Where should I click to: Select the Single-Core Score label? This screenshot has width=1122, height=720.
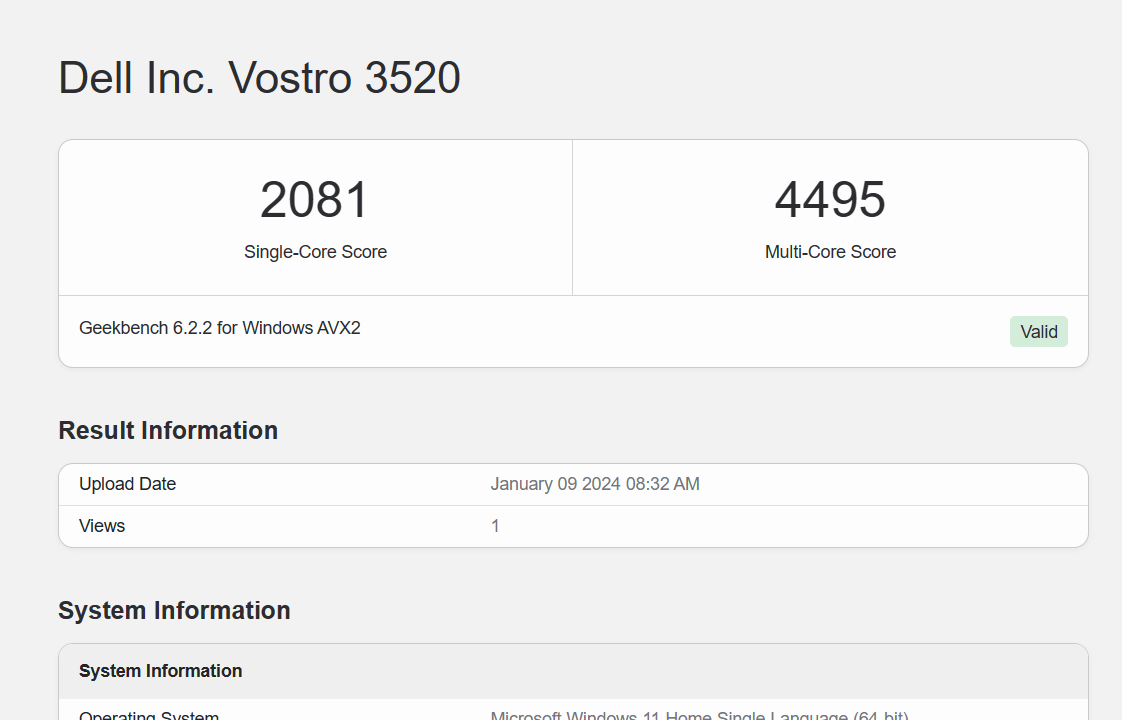point(315,252)
